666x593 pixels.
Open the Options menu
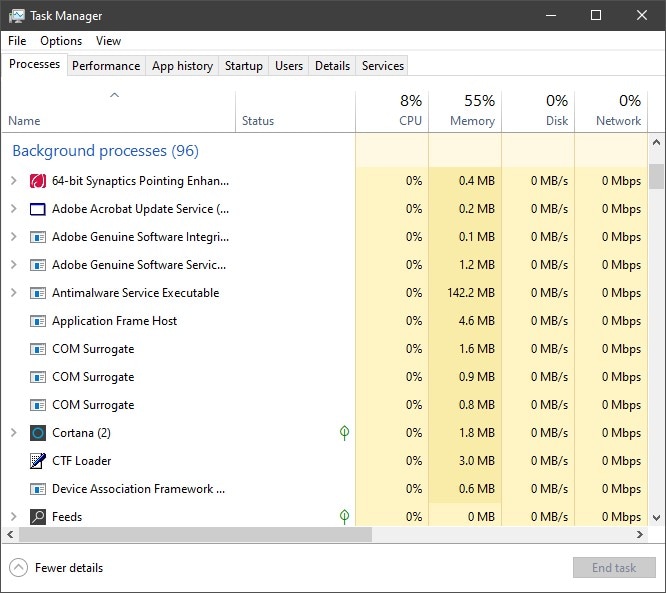(x=61, y=41)
